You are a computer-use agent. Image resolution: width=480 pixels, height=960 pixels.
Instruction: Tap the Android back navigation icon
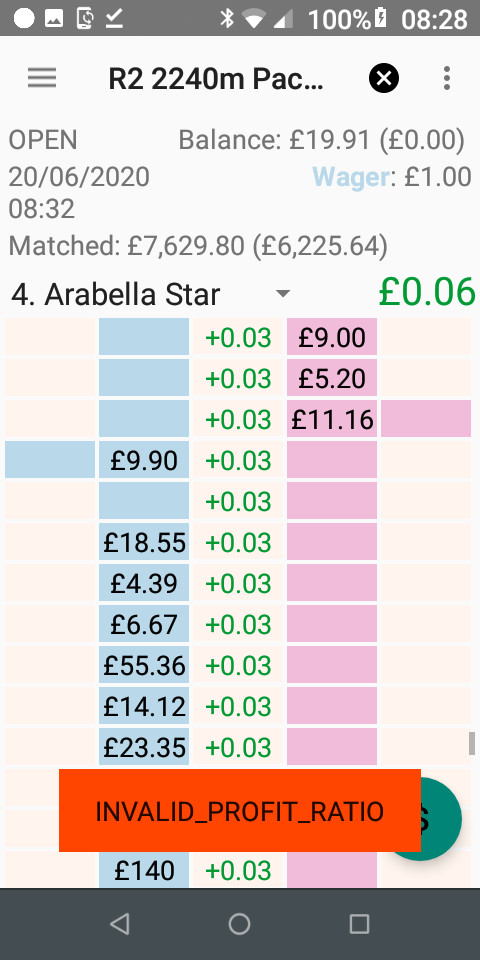click(120, 924)
